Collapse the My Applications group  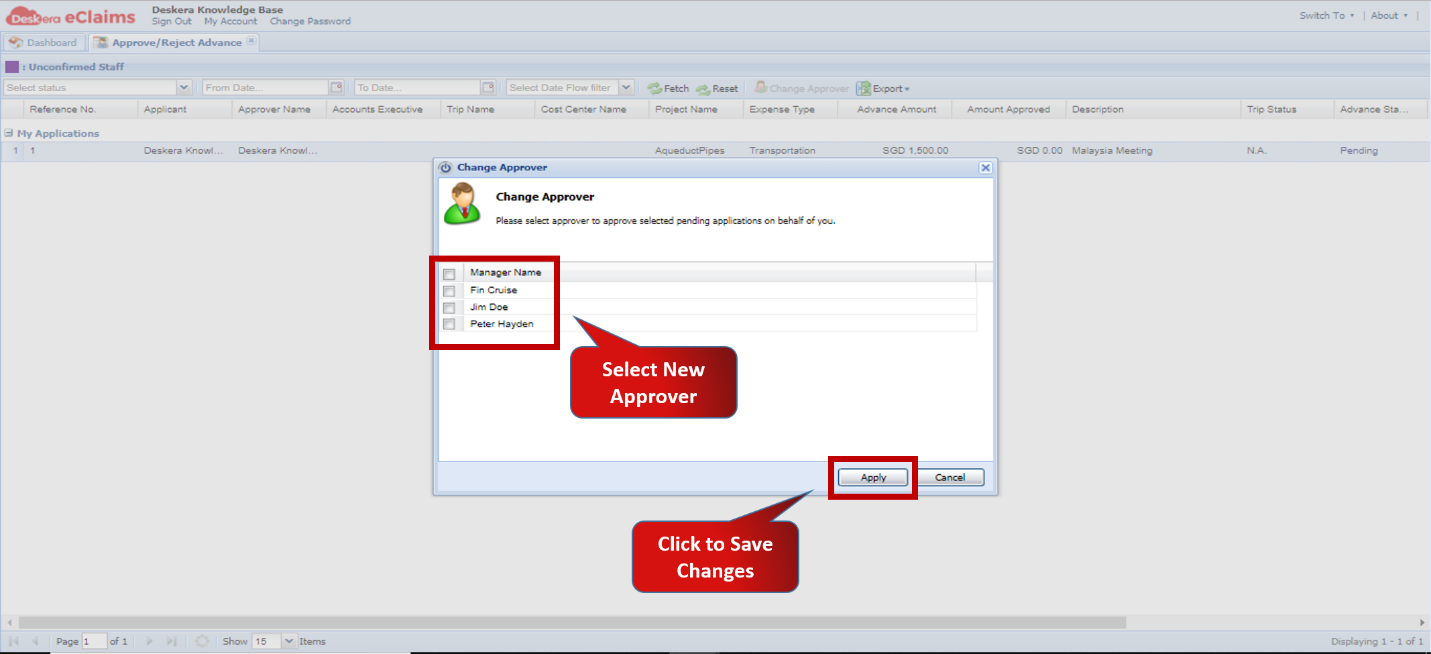pos(9,132)
